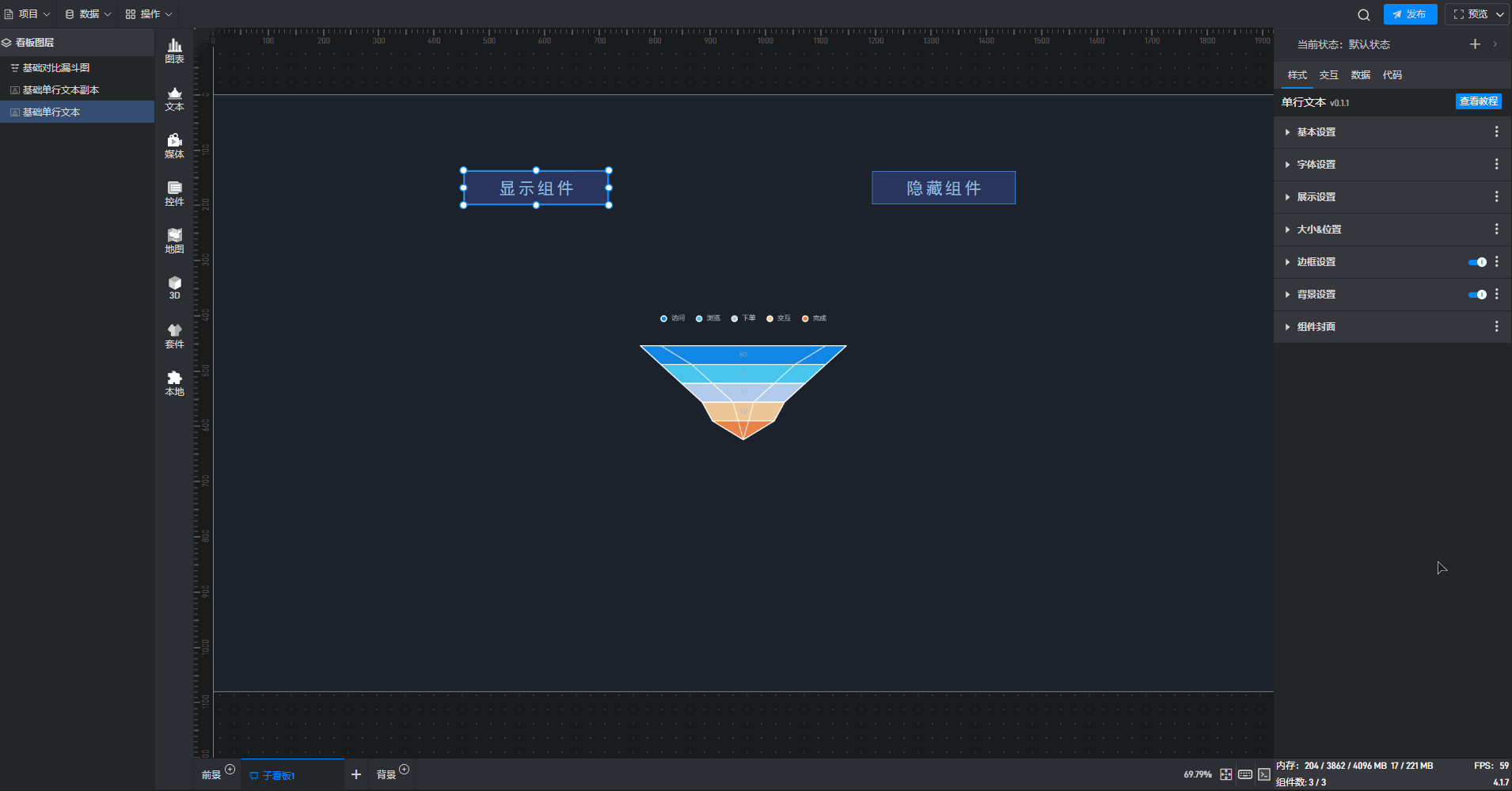Open the 文本 text components panel
Viewport: 1512px width, 791px height.
point(174,98)
